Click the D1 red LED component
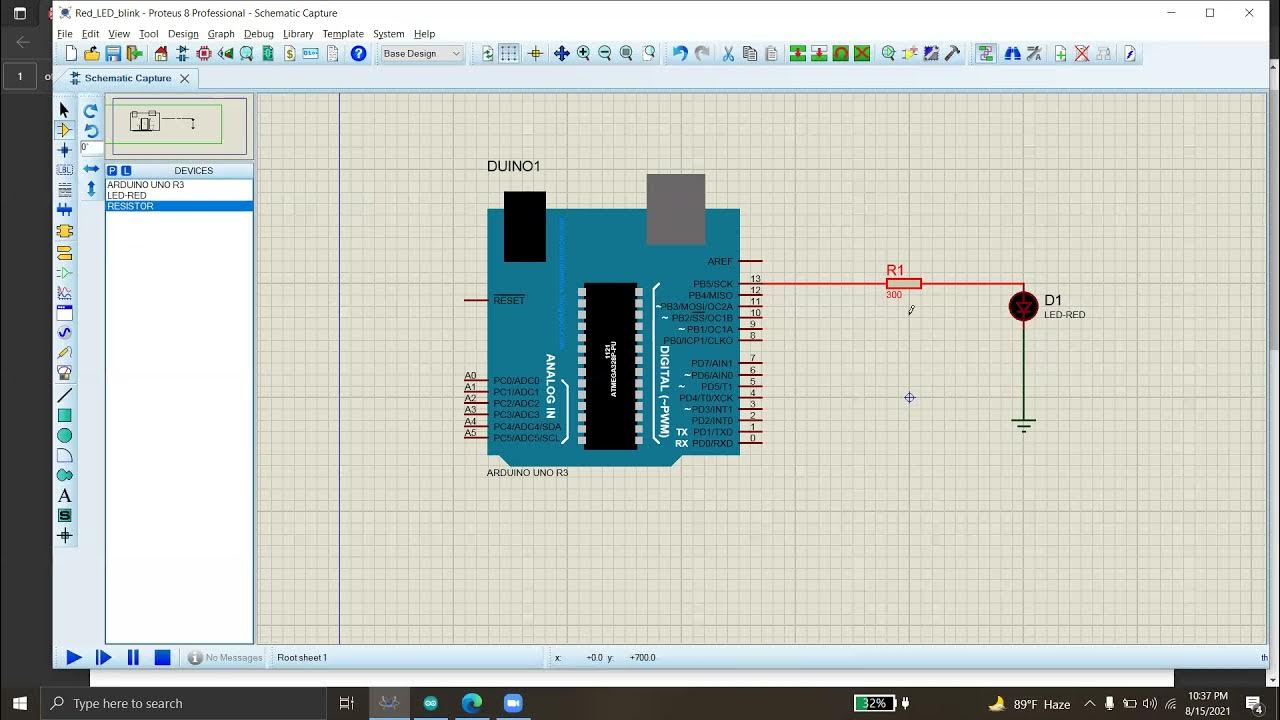Viewport: 1280px width, 720px height. pos(1023,306)
